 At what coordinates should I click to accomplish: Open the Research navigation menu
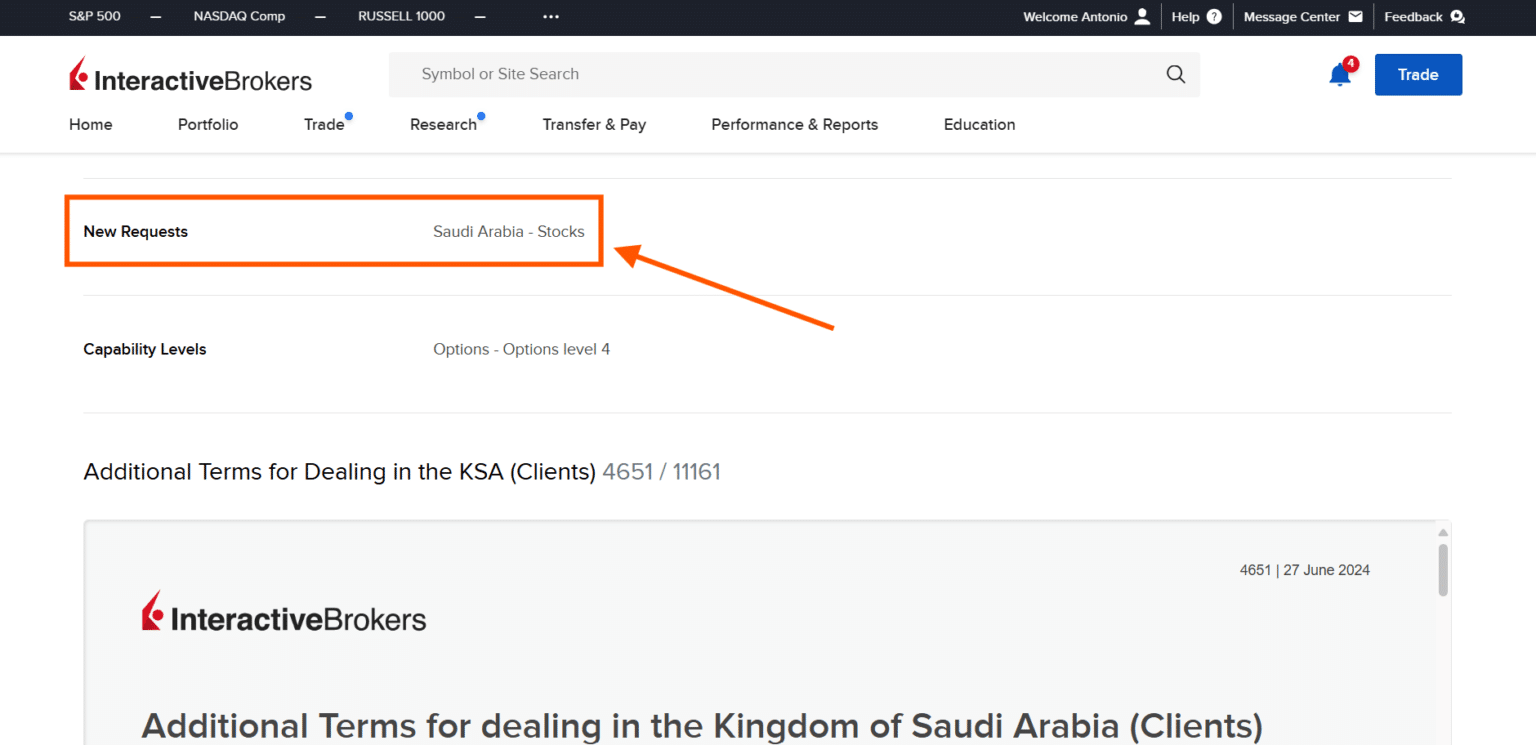(444, 124)
